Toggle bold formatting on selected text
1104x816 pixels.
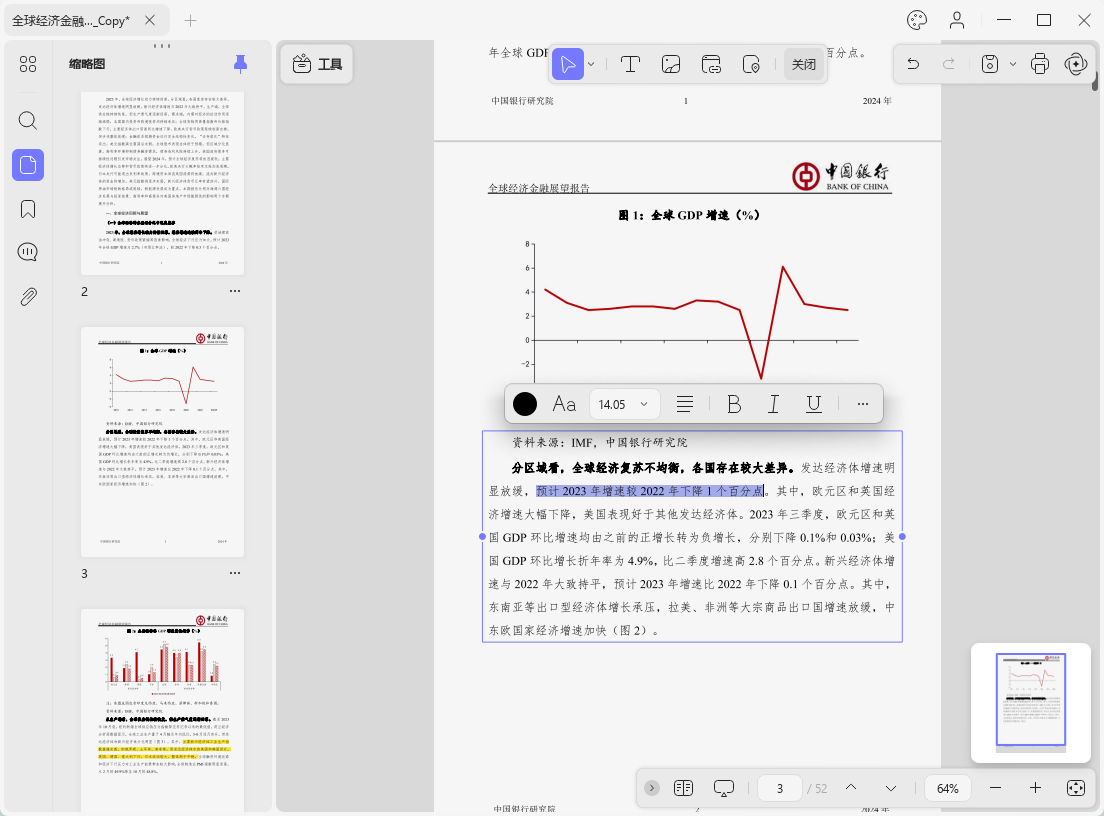(734, 404)
